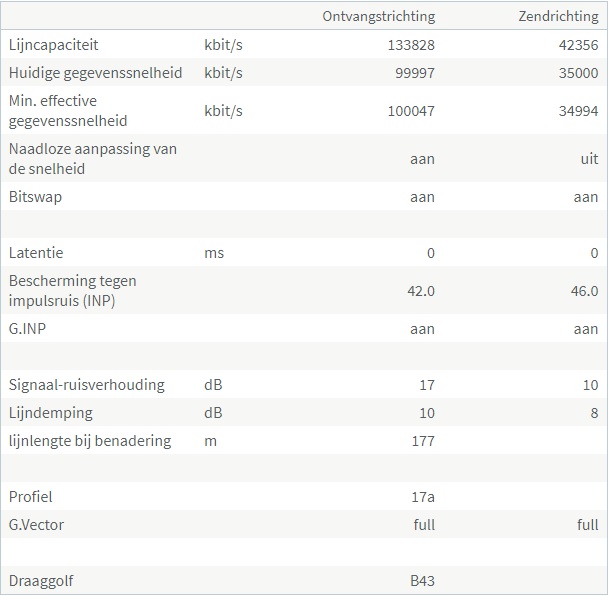Click the Lijncapaciteit send value 42356
The image size is (609, 596).
pyautogui.click(x=578, y=45)
